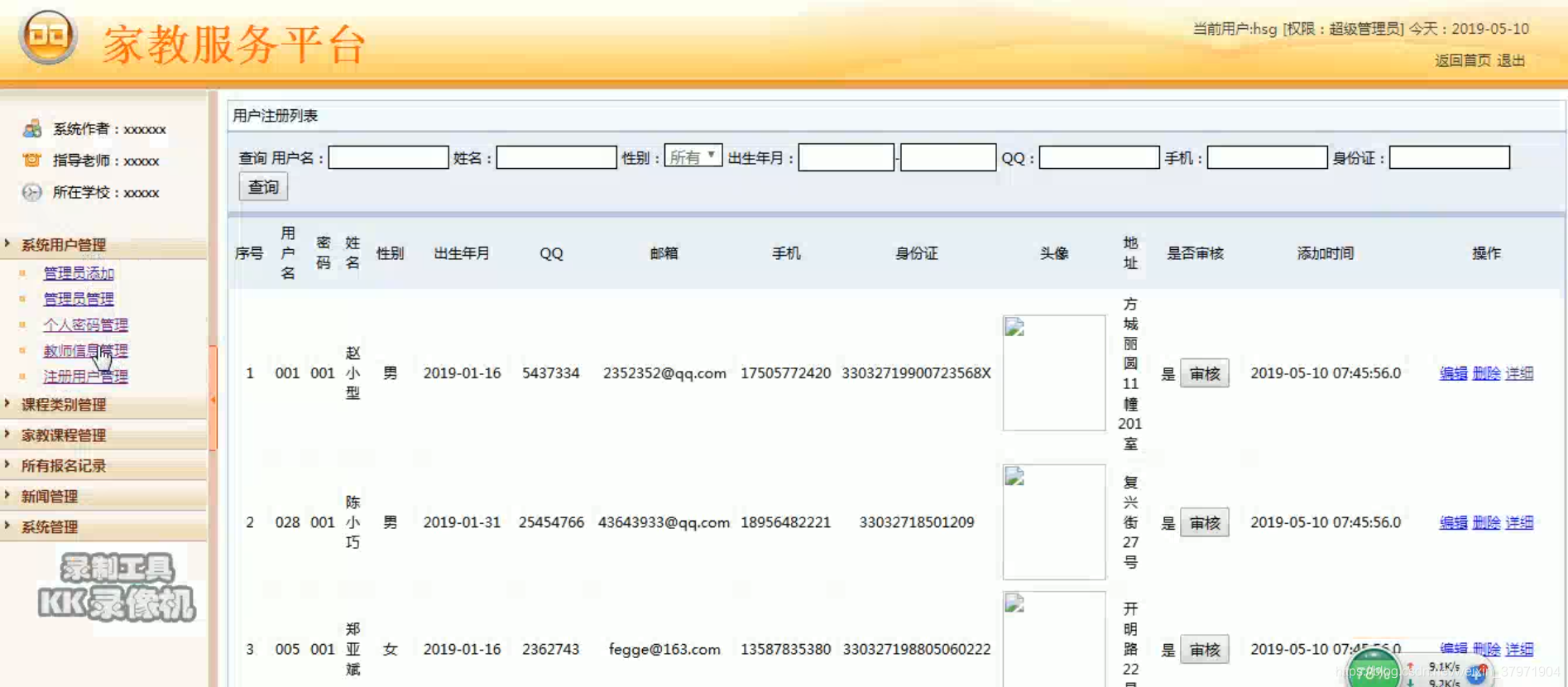Click phone number 13587835380
Screen dimensions: 1568x687
pos(785,649)
